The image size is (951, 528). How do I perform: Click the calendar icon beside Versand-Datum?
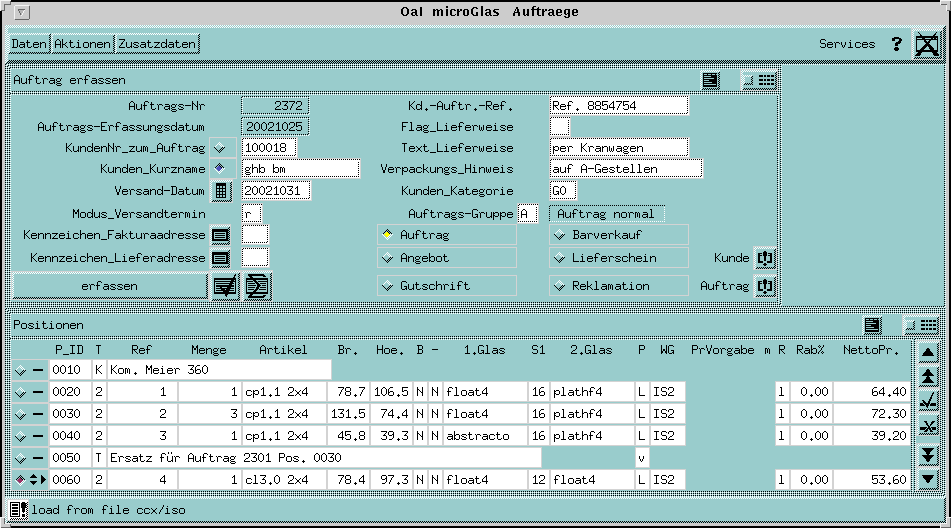click(221, 190)
